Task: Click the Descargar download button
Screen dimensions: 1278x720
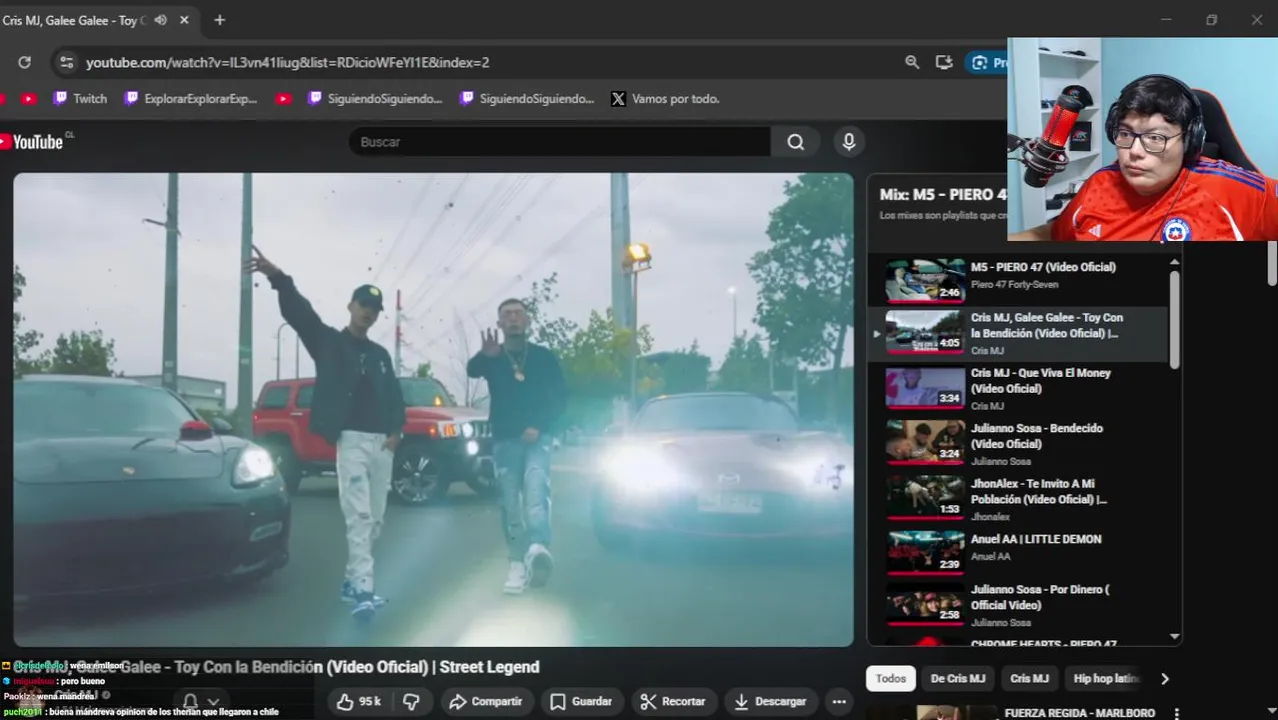Action: point(770,702)
